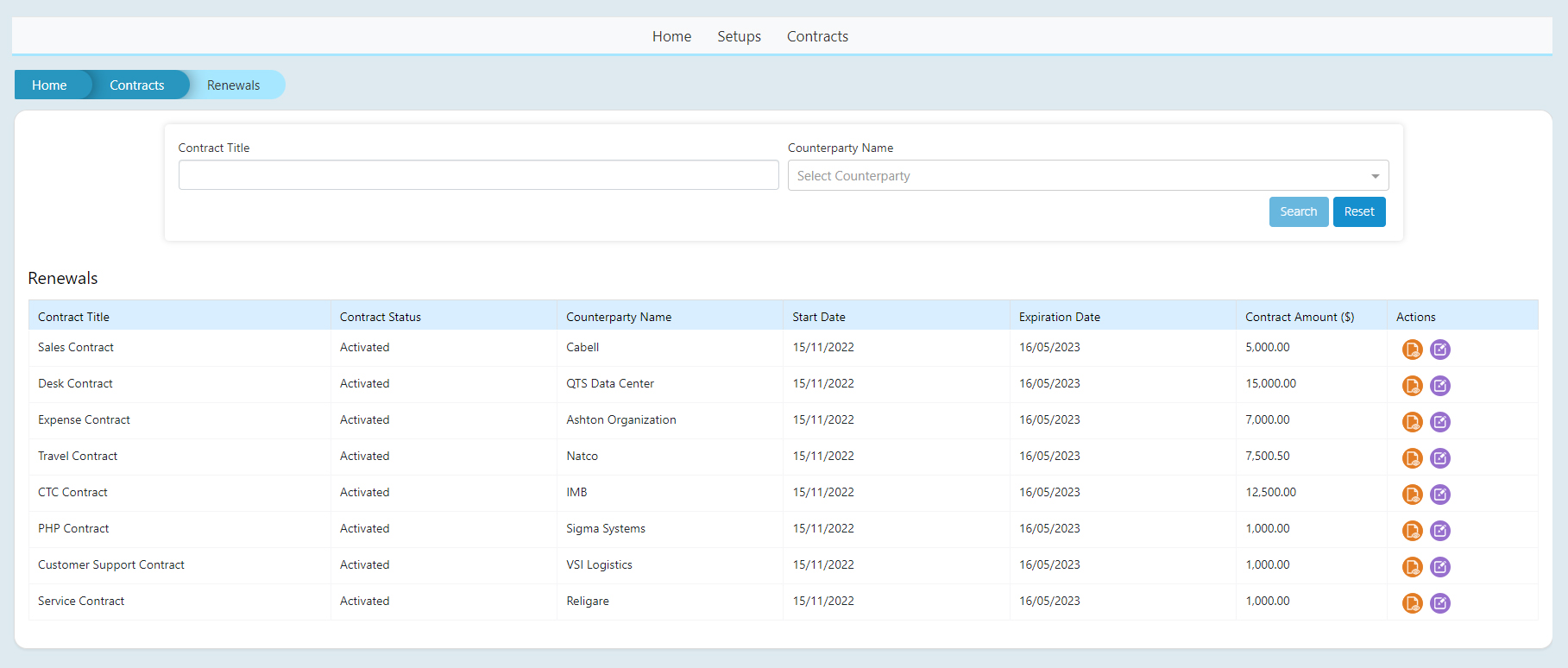Click edit icon in CTC Contract row
This screenshot has height=668, width=1568.
[1439, 495]
